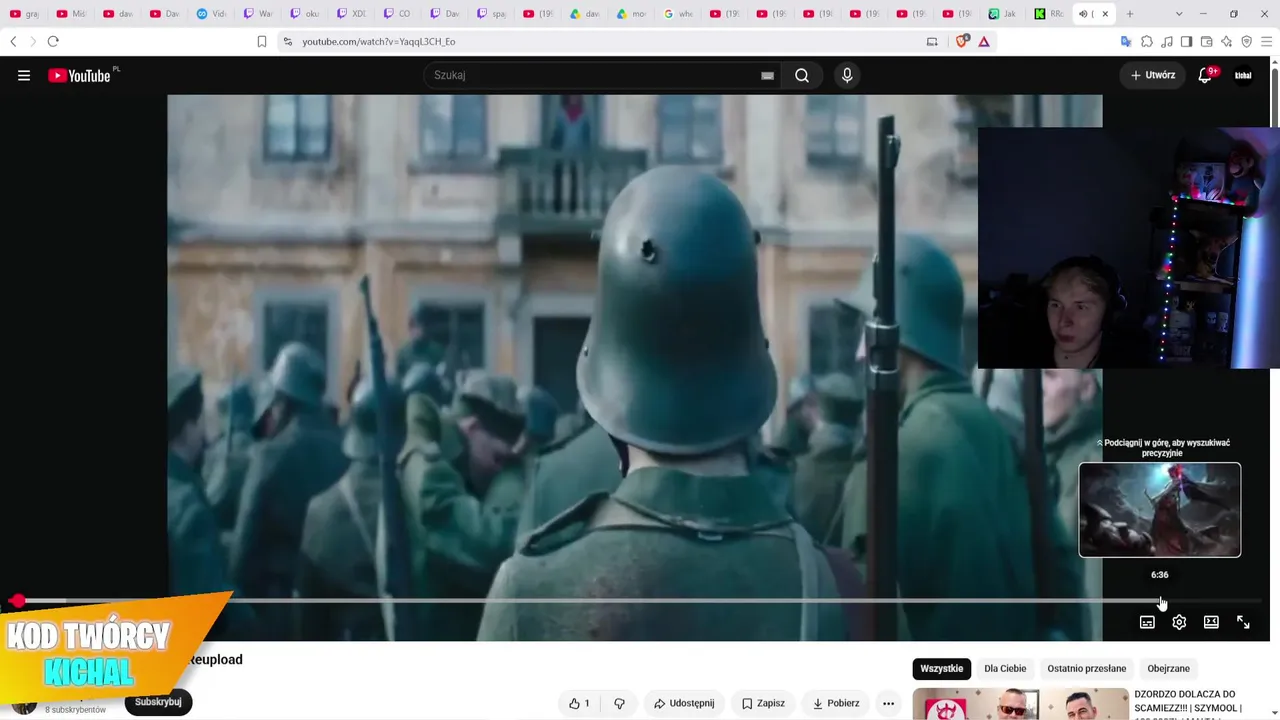Image resolution: width=1280 pixels, height=720 pixels.
Task: Open the Brave Wallet icon
Action: (1206, 41)
